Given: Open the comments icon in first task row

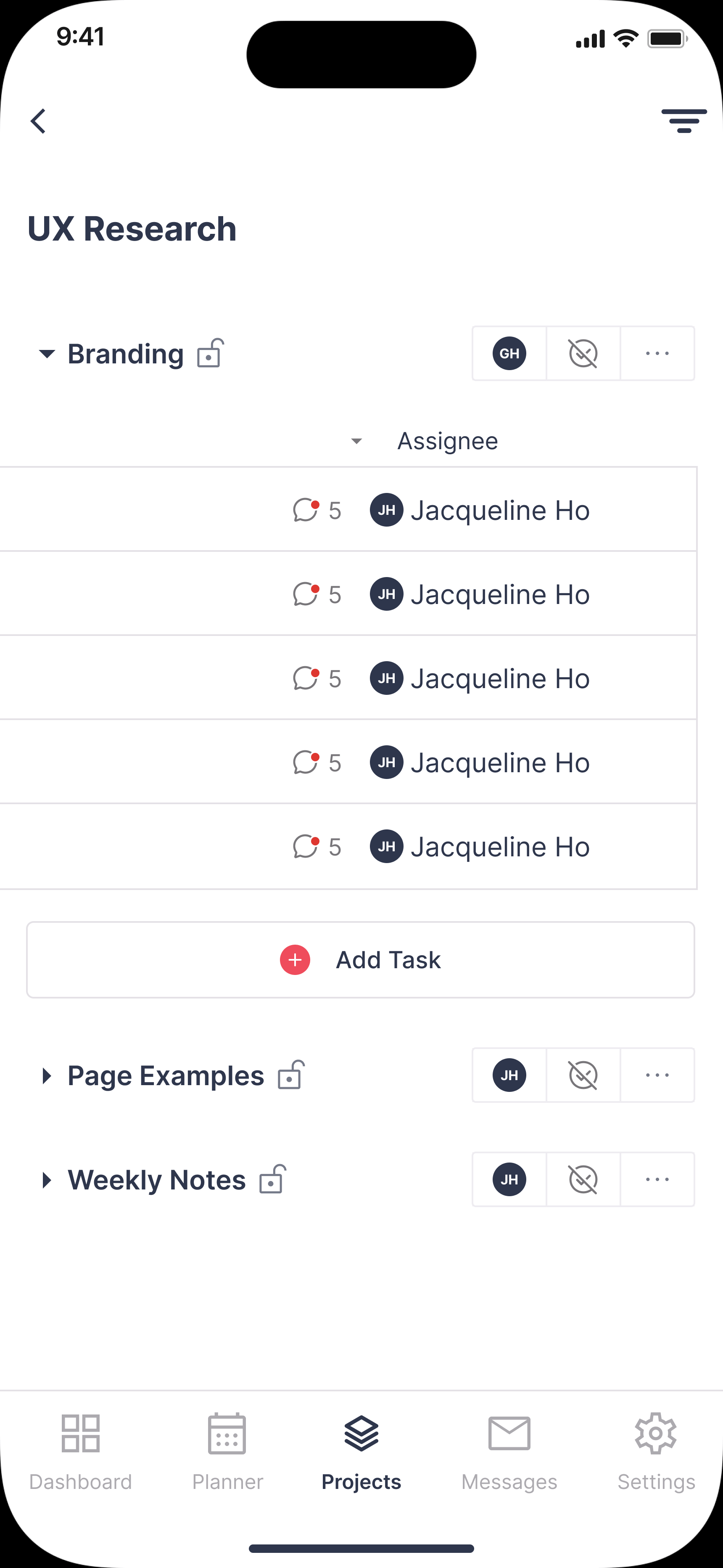Looking at the screenshot, I should [306, 510].
